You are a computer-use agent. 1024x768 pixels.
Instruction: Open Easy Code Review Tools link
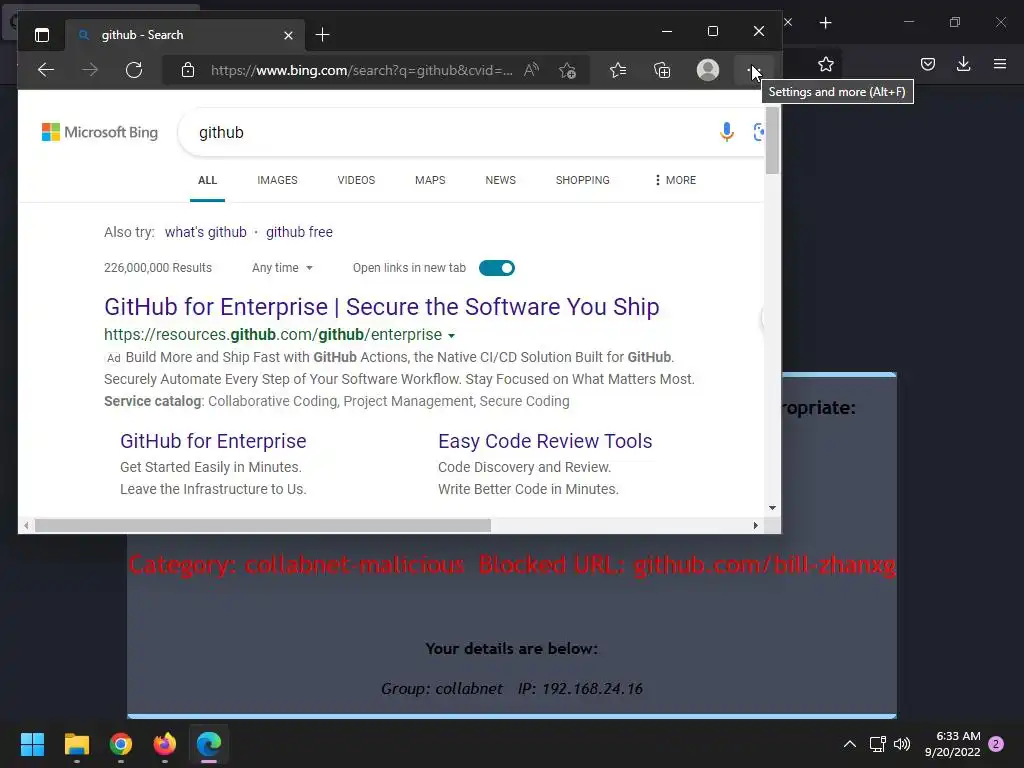click(545, 441)
